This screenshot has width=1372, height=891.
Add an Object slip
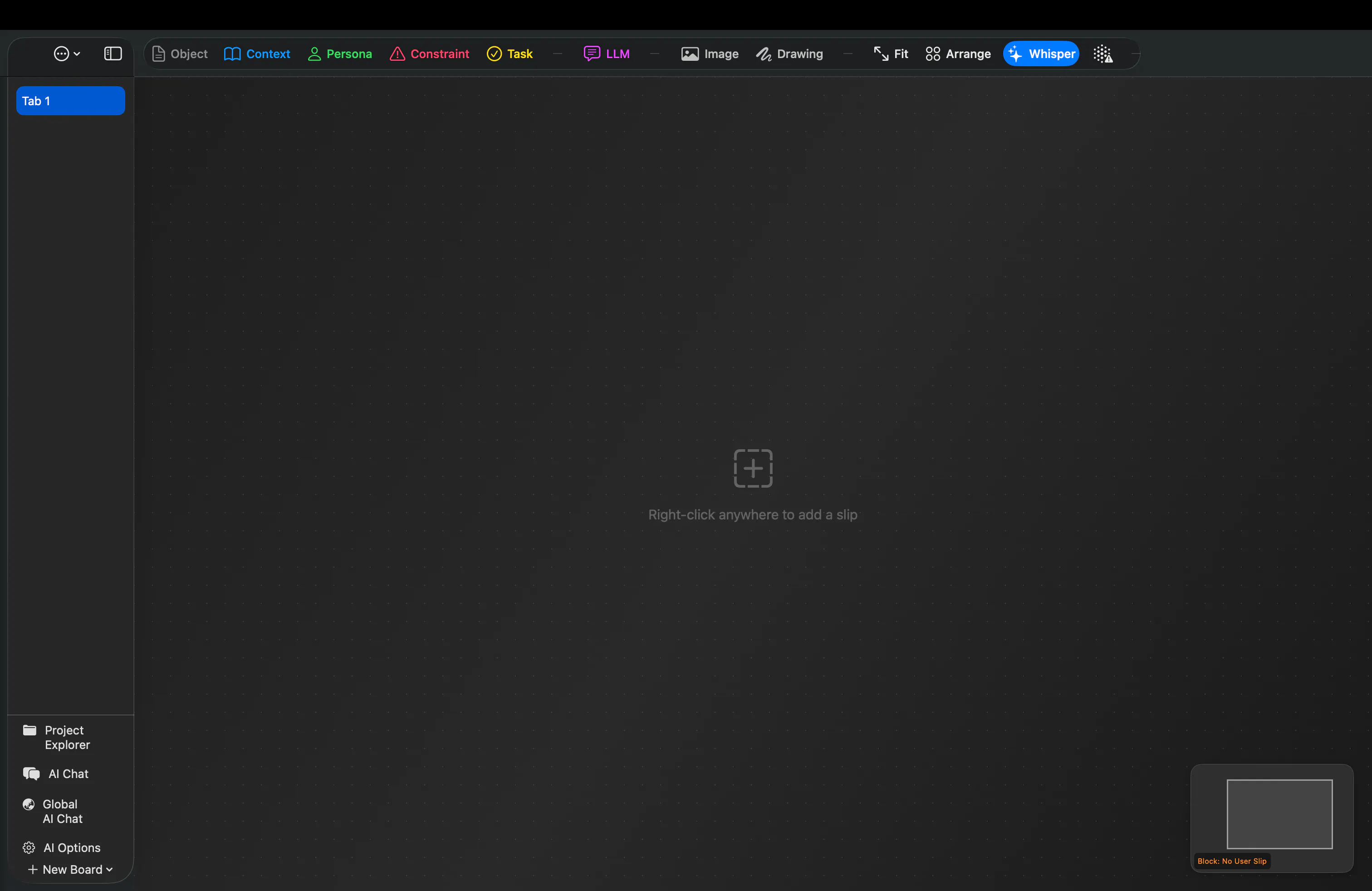[x=179, y=54]
